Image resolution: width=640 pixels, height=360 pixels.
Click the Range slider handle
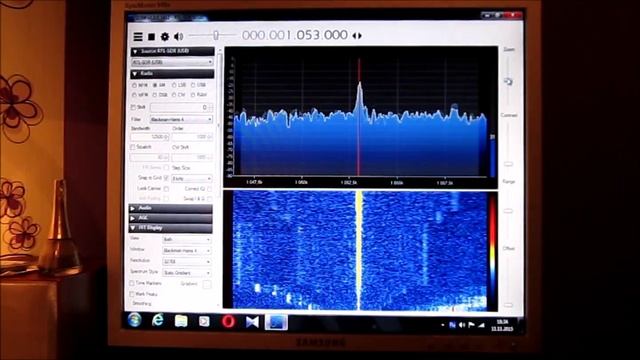[x=508, y=211]
